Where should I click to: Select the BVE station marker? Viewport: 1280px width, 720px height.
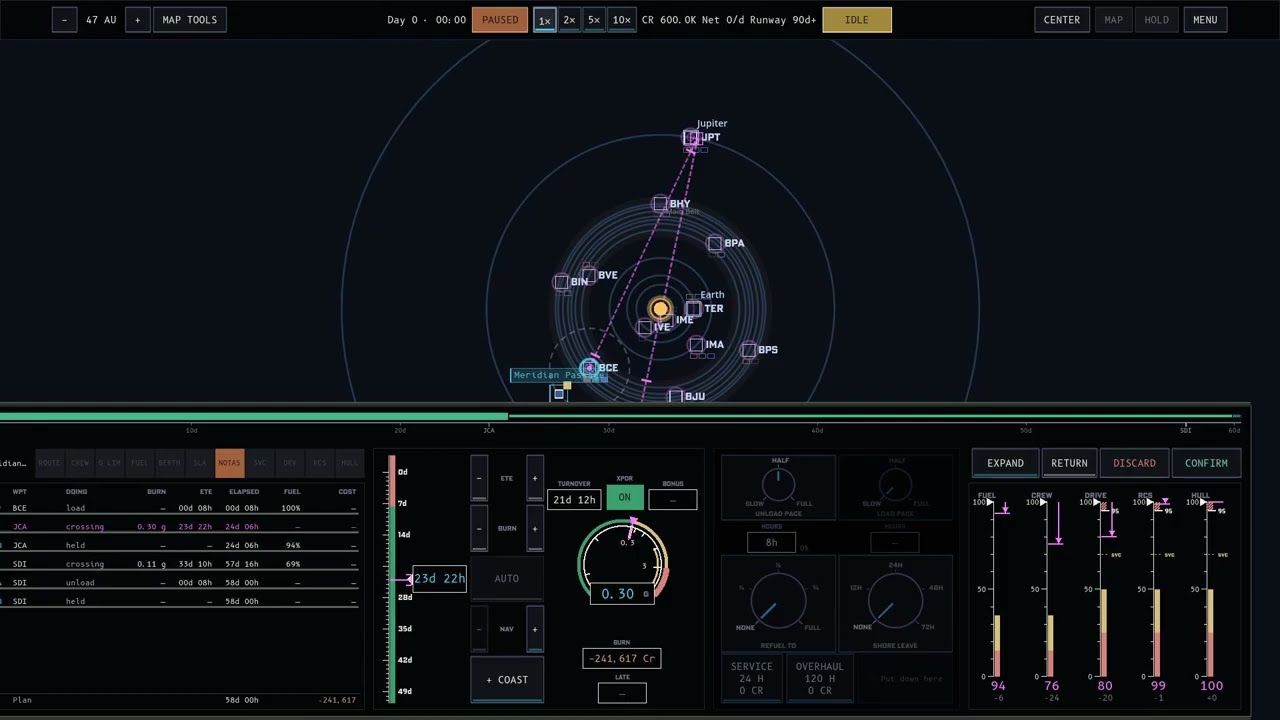[589, 275]
